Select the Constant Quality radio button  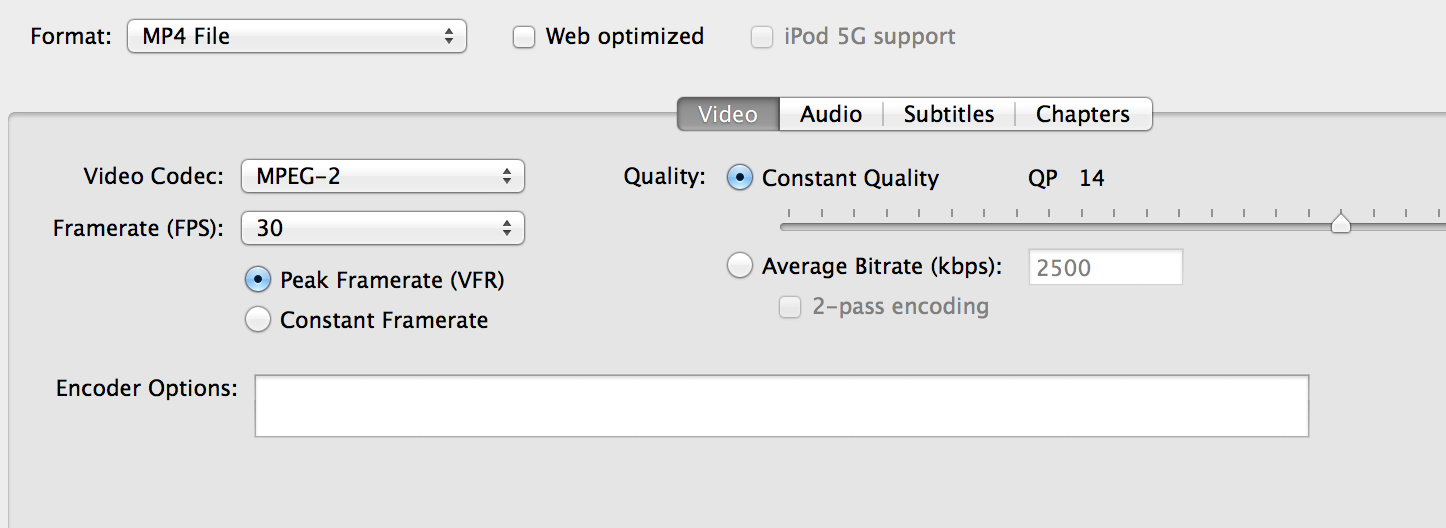tap(740, 178)
